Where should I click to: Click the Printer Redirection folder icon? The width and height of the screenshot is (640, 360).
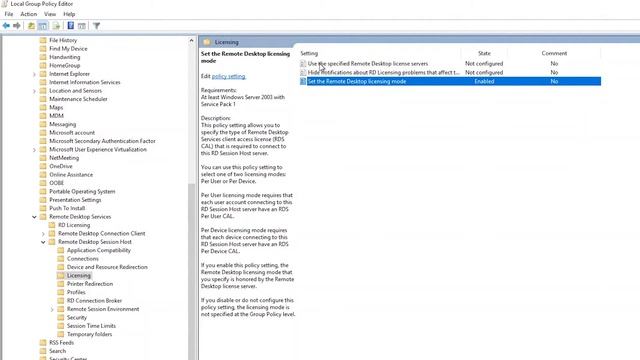(x=61, y=284)
